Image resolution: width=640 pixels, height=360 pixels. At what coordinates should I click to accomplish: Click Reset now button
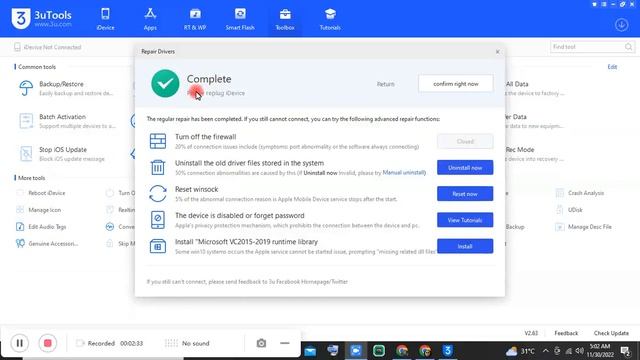point(465,194)
